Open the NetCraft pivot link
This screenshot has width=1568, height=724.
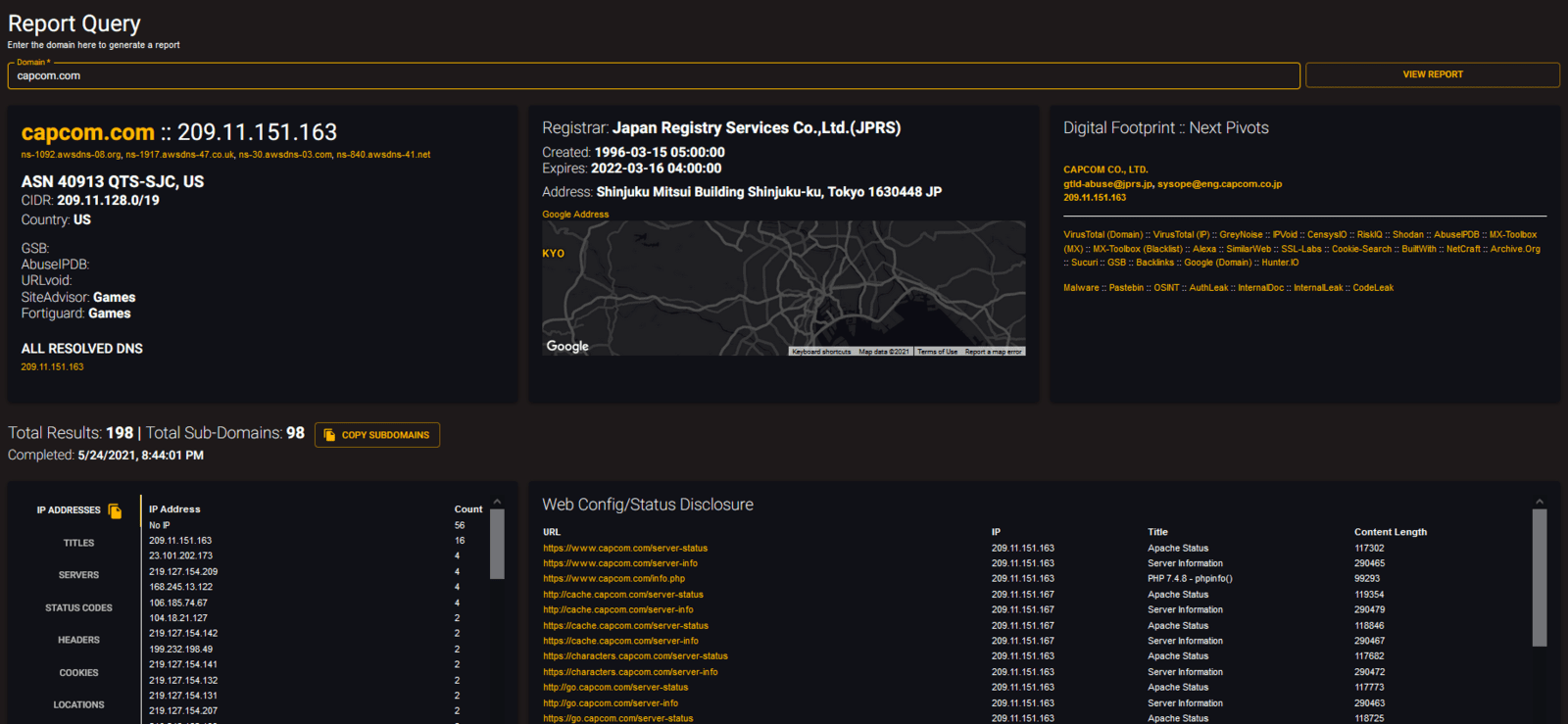coord(1463,249)
